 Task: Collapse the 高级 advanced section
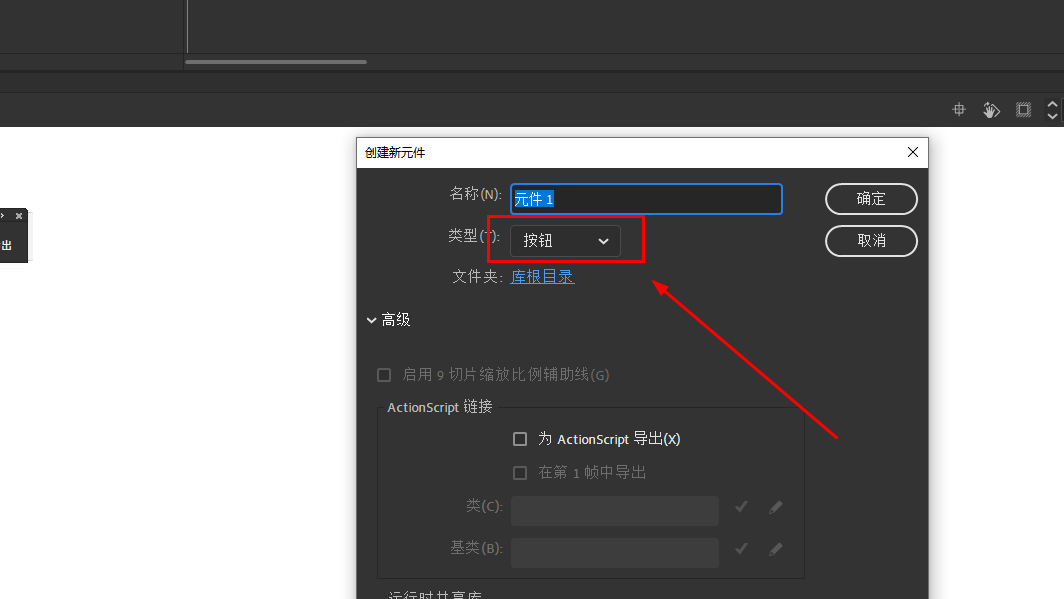(x=371, y=320)
